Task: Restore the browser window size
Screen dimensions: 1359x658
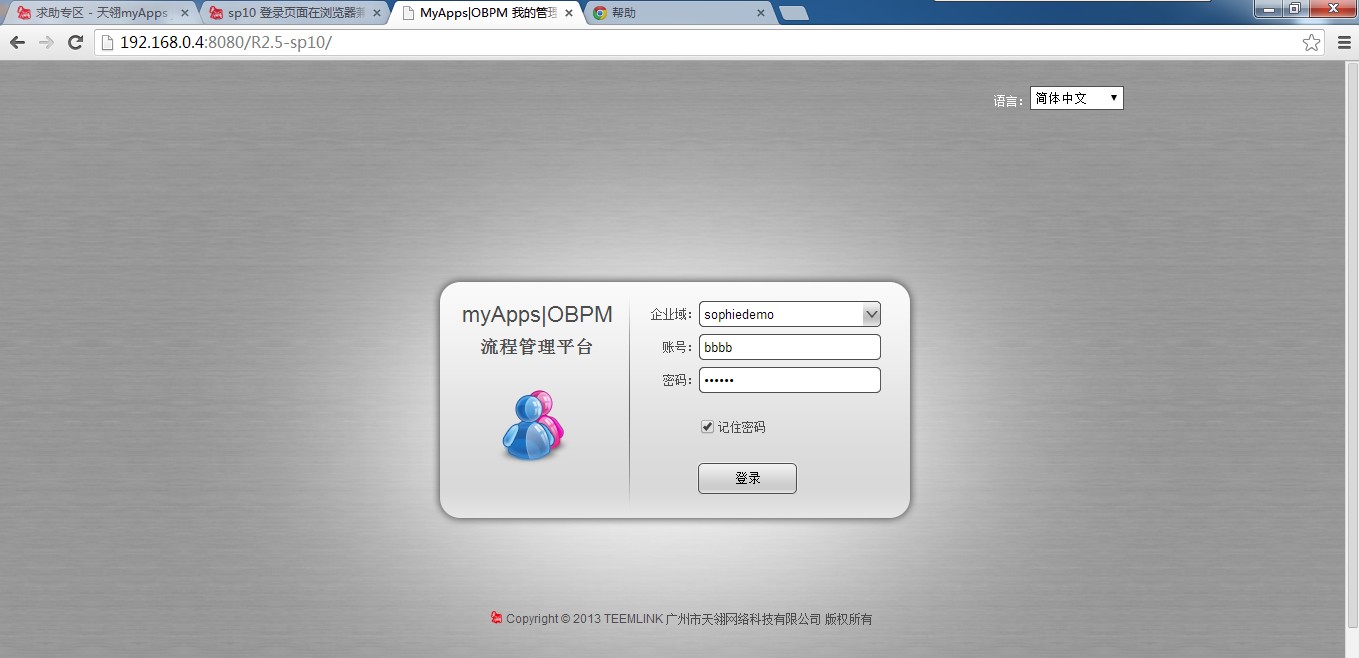Action: pyautogui.click(x=1294, y=8)
